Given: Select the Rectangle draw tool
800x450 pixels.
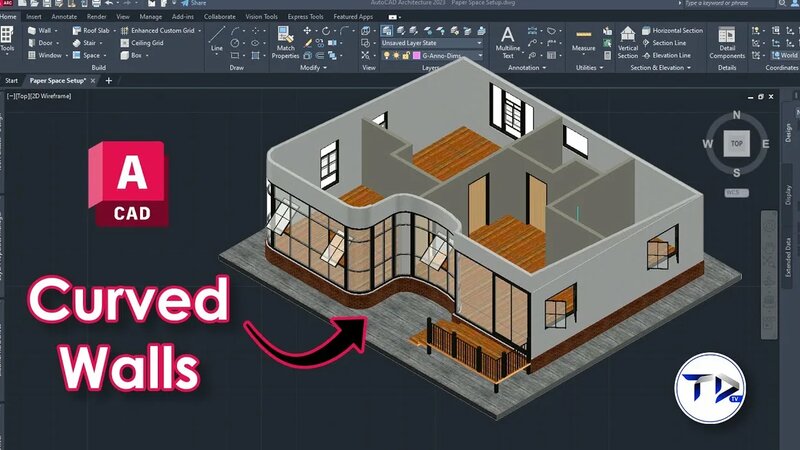Looking at the screenshot, I should [x=235, y=55].
